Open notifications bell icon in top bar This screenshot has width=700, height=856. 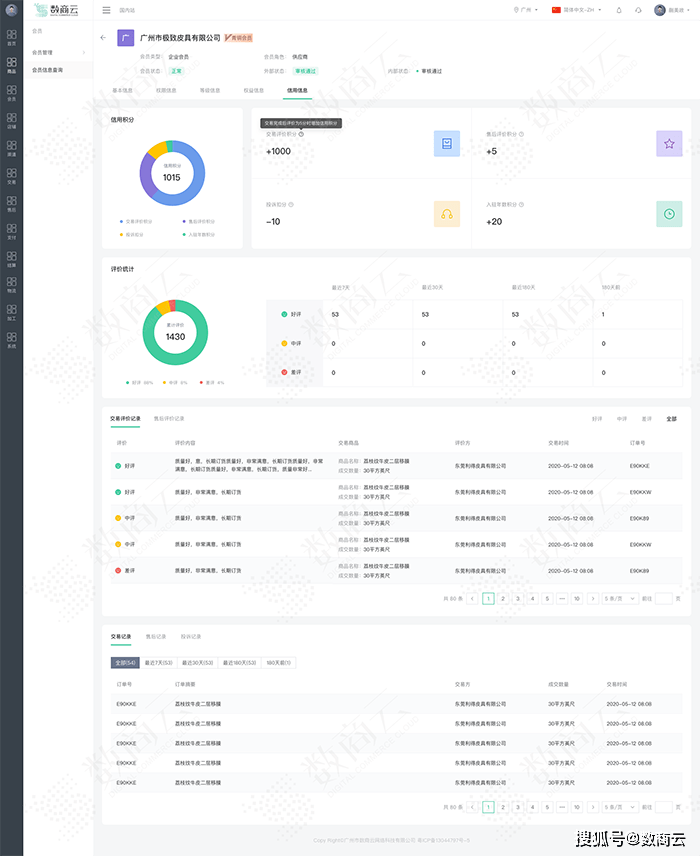pyautogui.click(x=619, y=10)
